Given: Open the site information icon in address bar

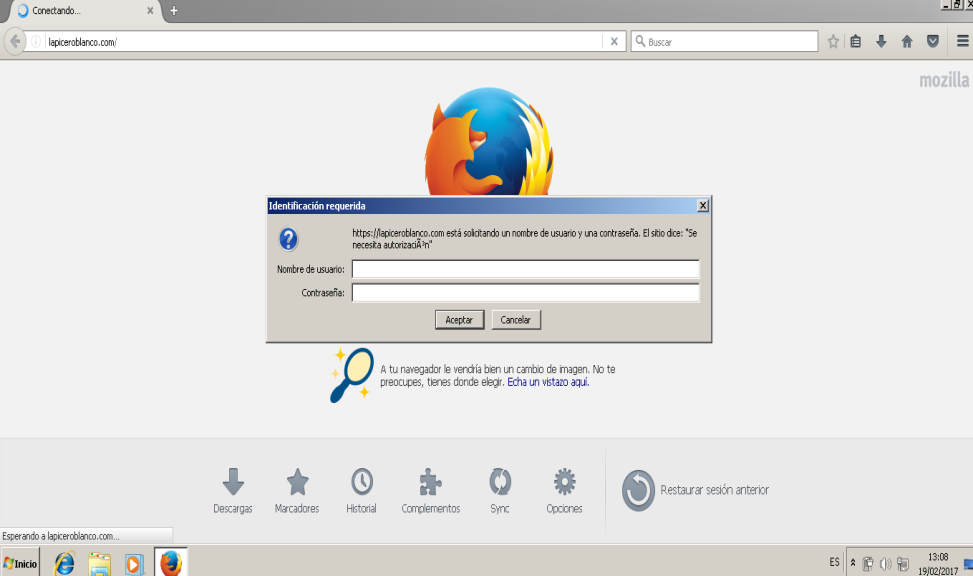Looking at the screenshot, I should pos(36,42).
